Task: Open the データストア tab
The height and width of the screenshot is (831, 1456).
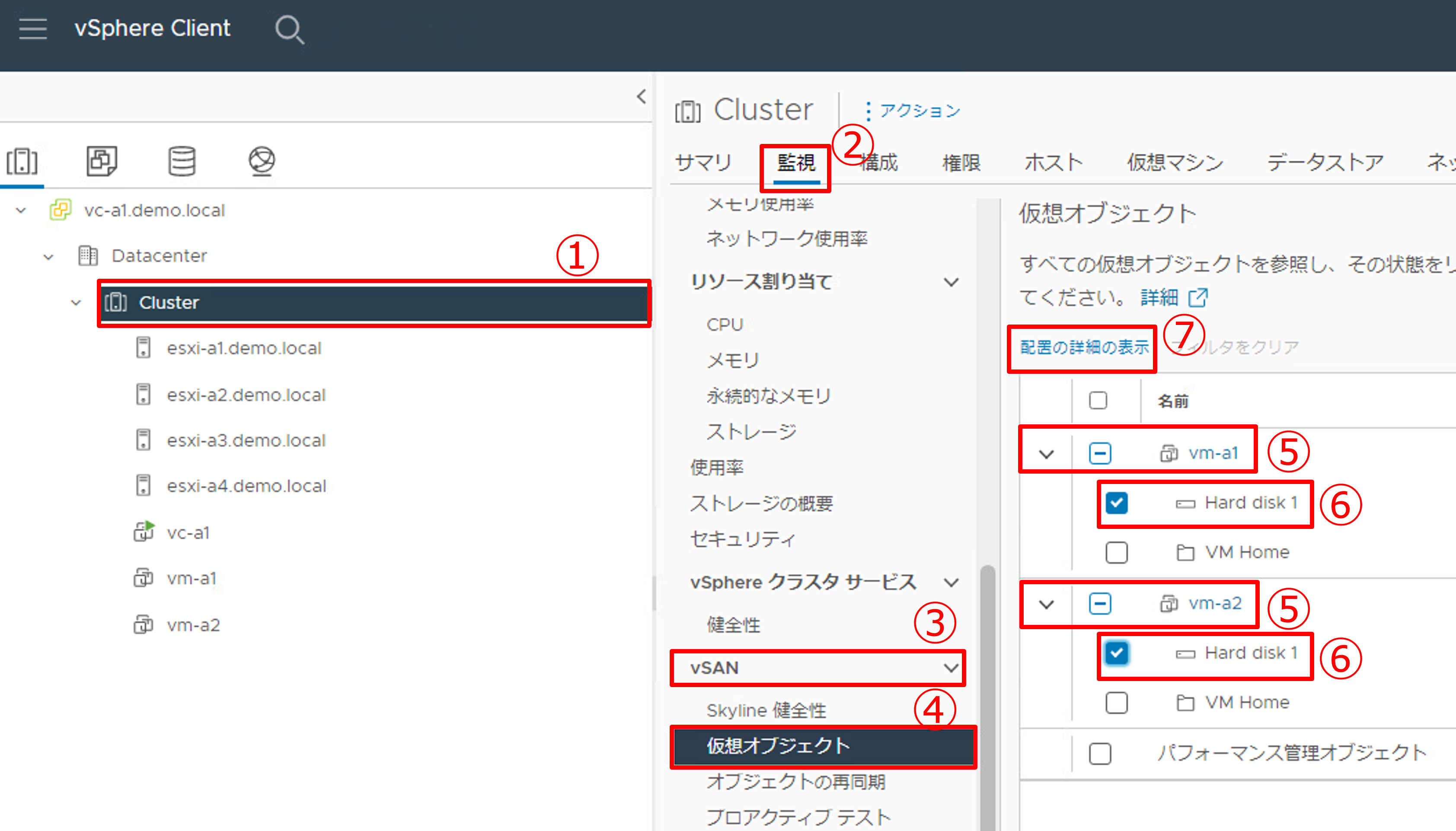Action: 1325,162
